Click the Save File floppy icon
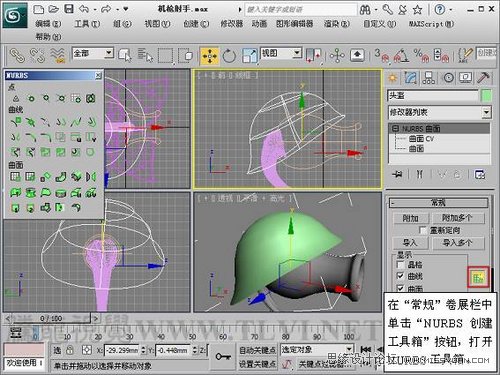The image size is (500, 375). [69, 9]
